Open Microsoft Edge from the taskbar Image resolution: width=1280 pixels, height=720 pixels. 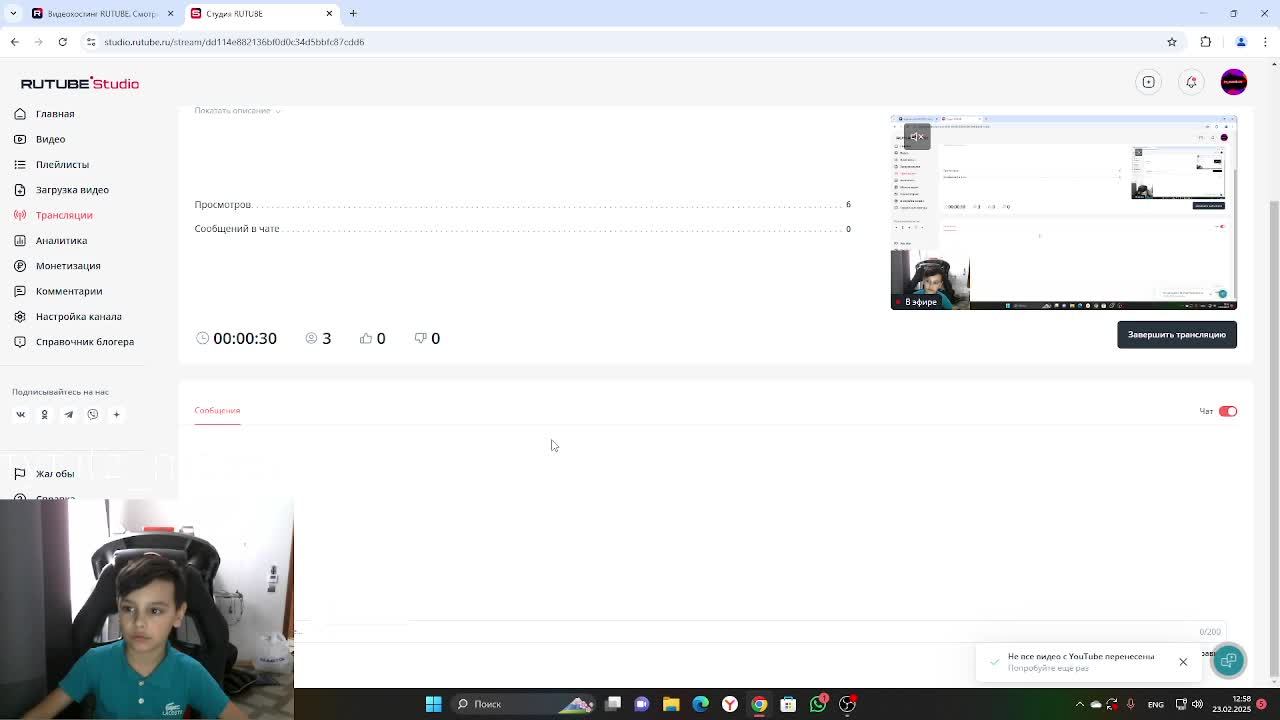700,704
